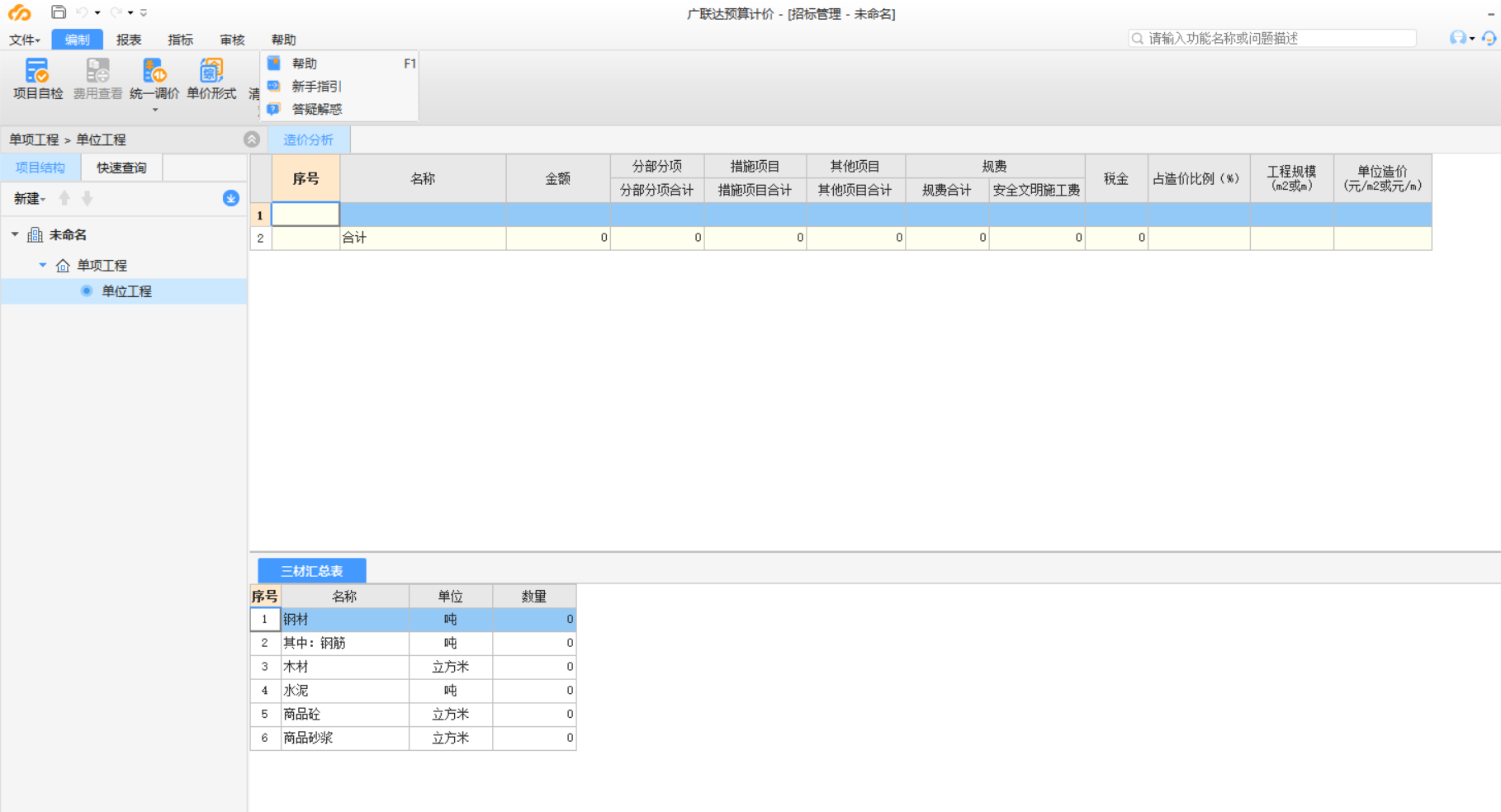Click the 统一调价 toolbar icon

pos(154,79)
